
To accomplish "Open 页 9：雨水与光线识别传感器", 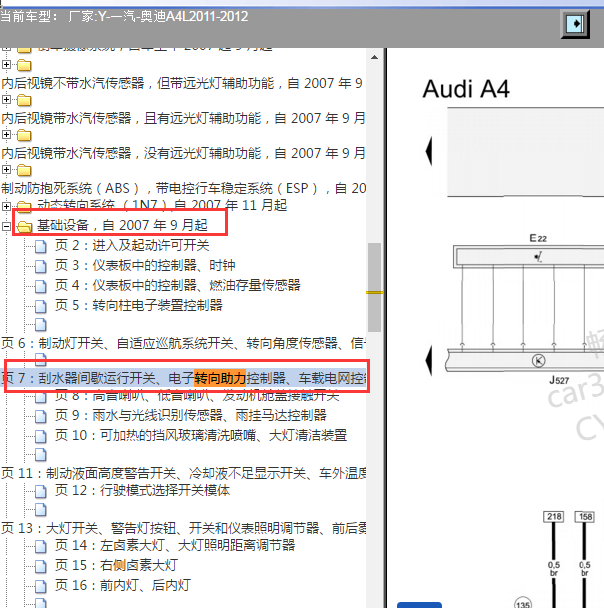I will 190,415.
